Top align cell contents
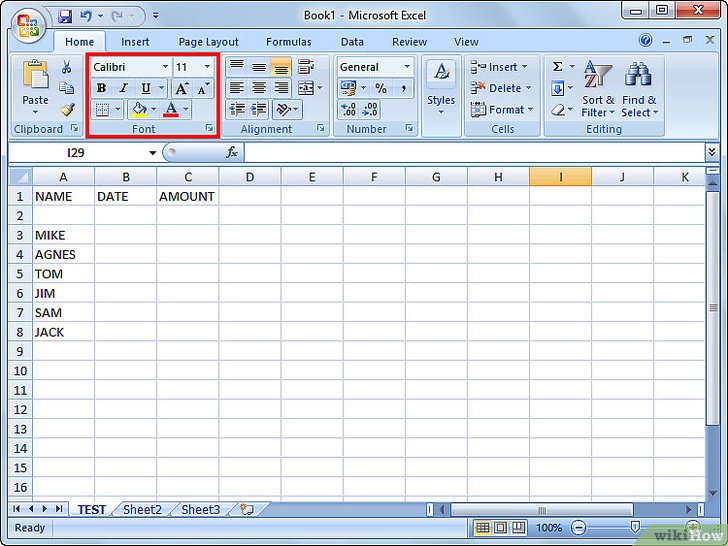Image resolution: width=728 pixels, height=546 pixels. tap(237, 66)
